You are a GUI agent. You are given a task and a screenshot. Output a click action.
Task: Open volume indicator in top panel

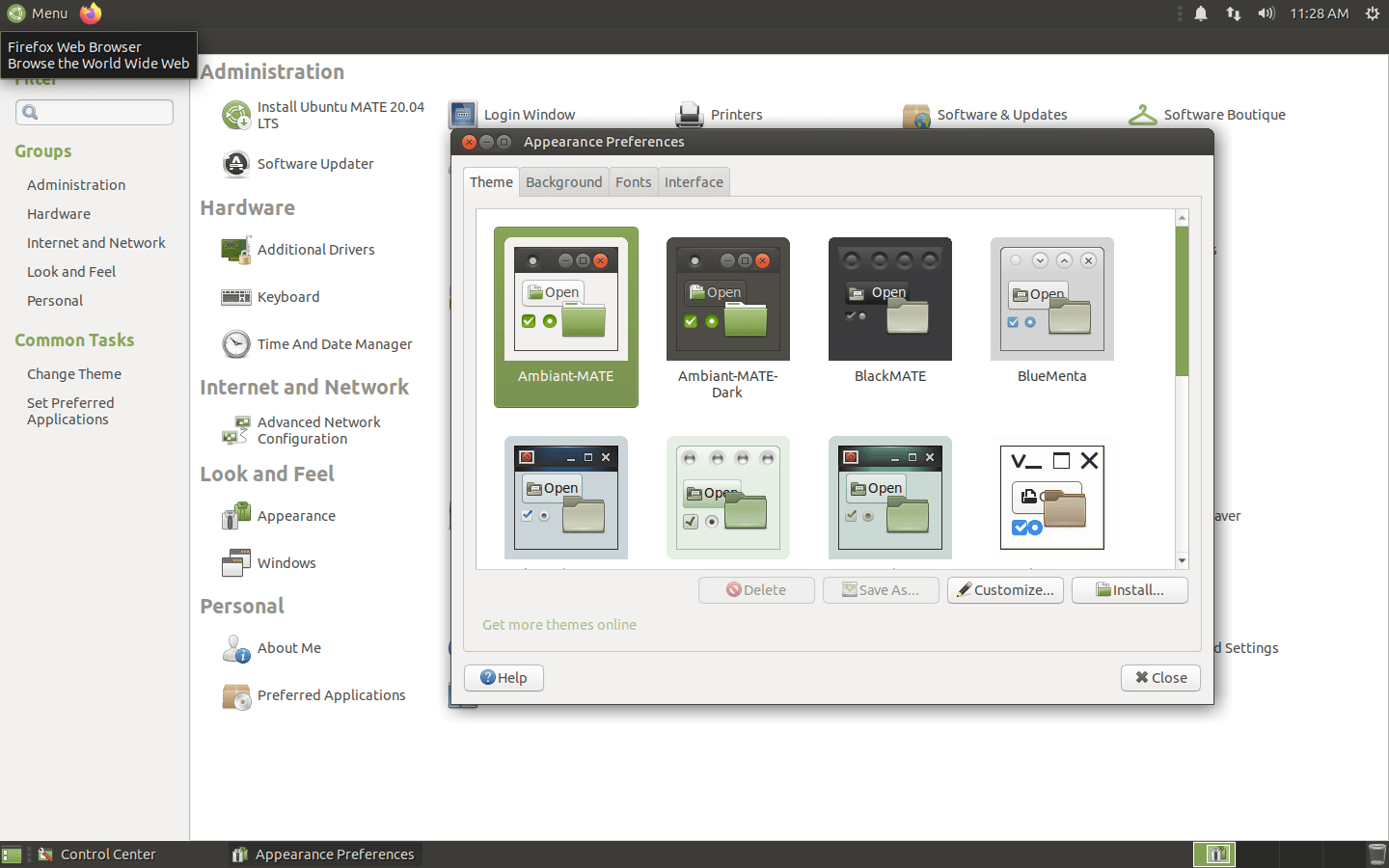tap(1266, 14)
